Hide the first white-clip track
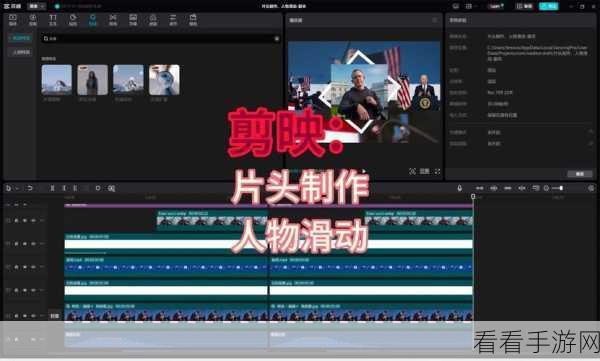Screen dimensions: 600x361 (24, 243)
